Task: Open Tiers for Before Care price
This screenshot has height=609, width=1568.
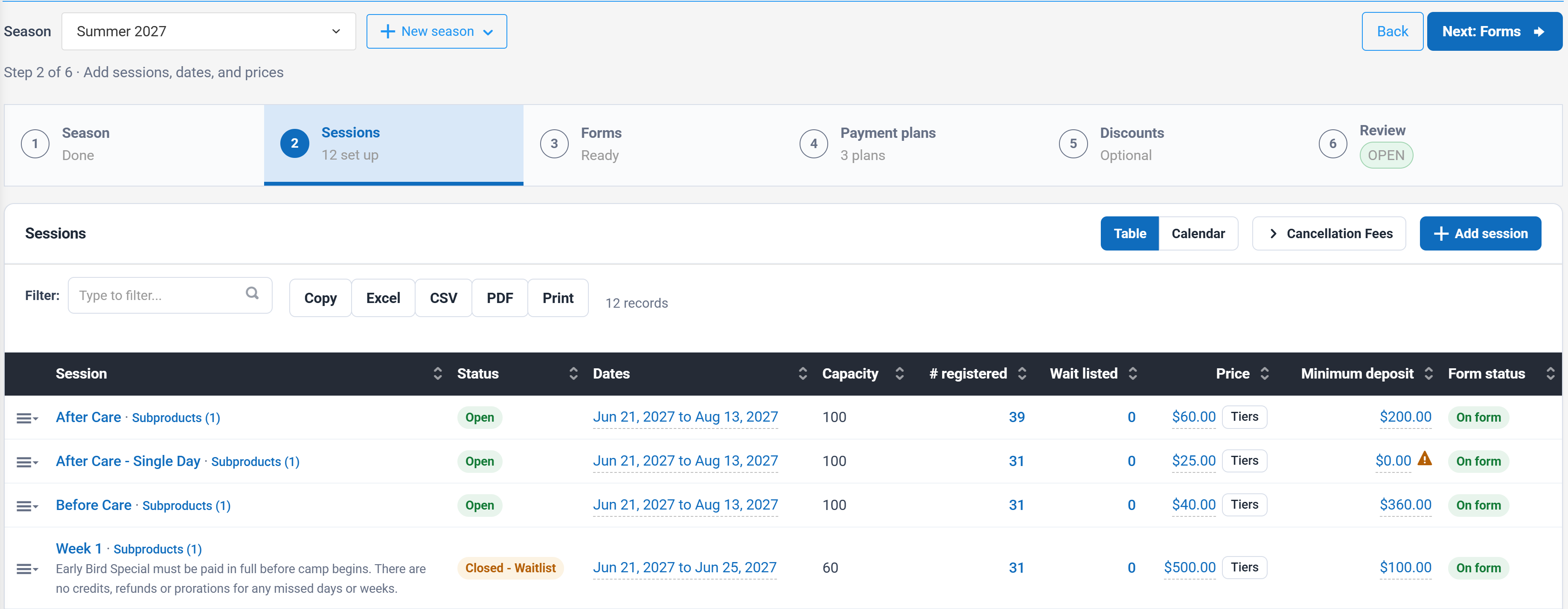Action: click(1244, 504)
